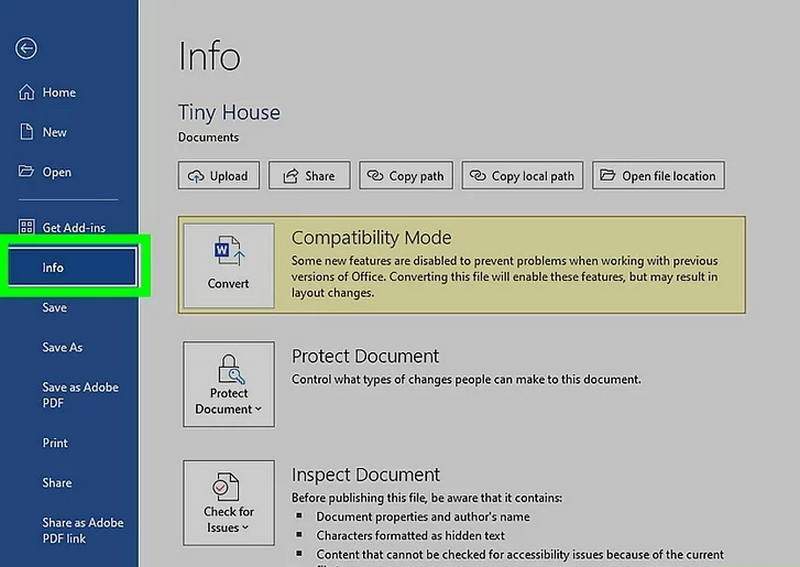Click the Copy local path button
The image size is (800, 567).
[x=523, y=176]
